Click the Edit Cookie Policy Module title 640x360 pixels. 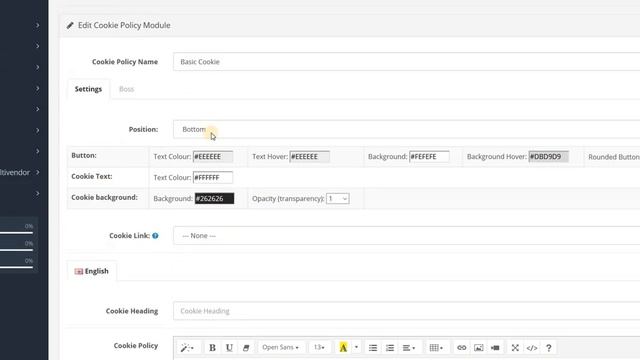point(124,25)
